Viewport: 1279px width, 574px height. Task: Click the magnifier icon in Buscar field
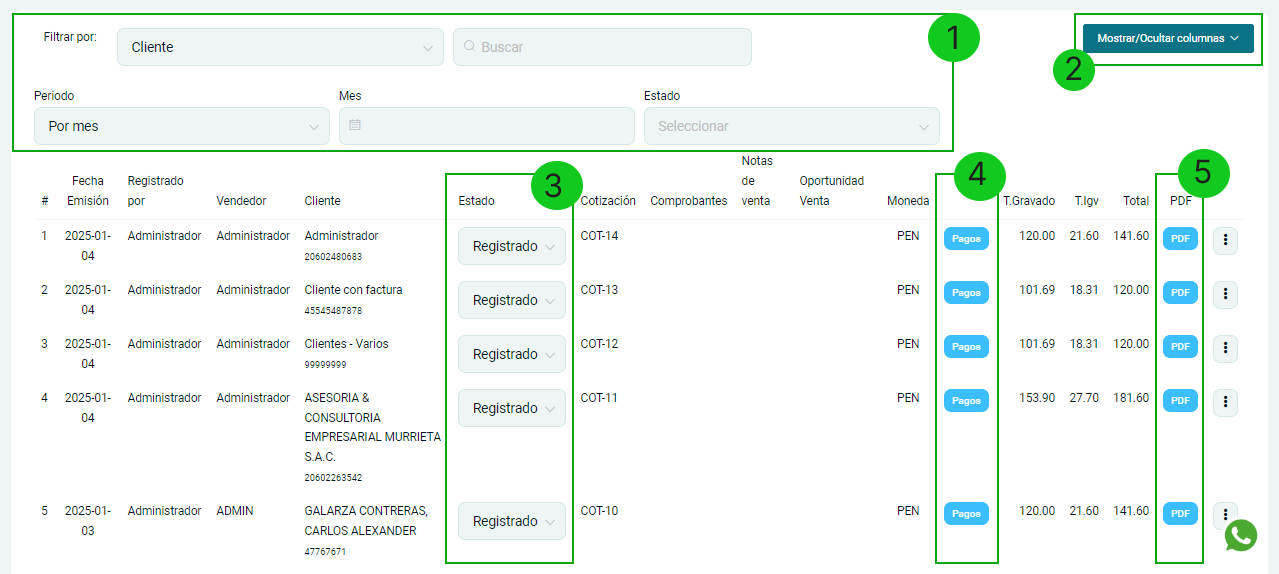pyautogui.click(x=469, y=47)
